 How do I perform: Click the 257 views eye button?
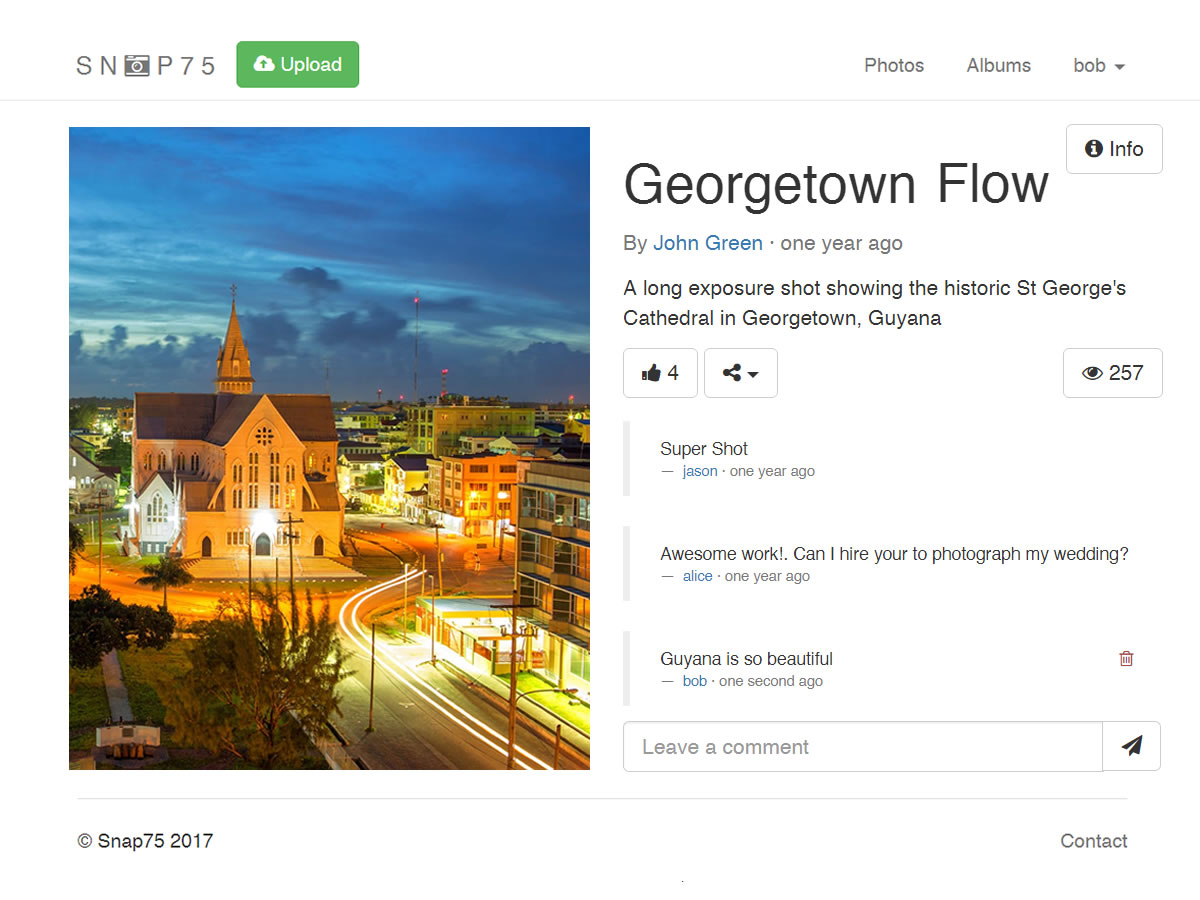1113,373
